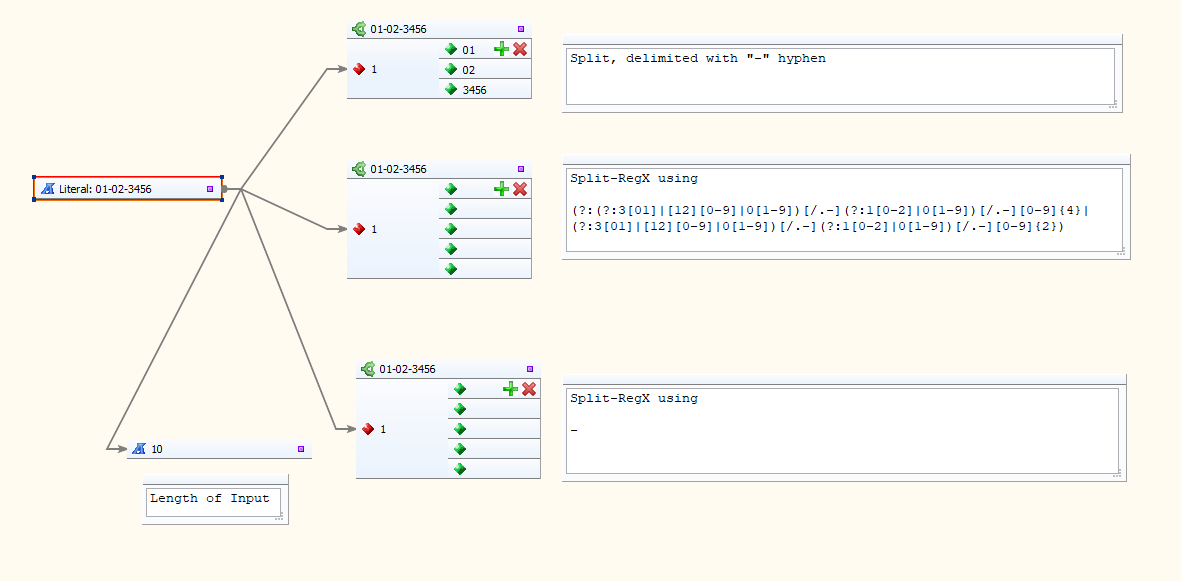The height and width of the screenshot is (581, 1181).
Task: Click into the 'Split, delimited with "-" hyphen' comment
Action: [x=840, y=77]
